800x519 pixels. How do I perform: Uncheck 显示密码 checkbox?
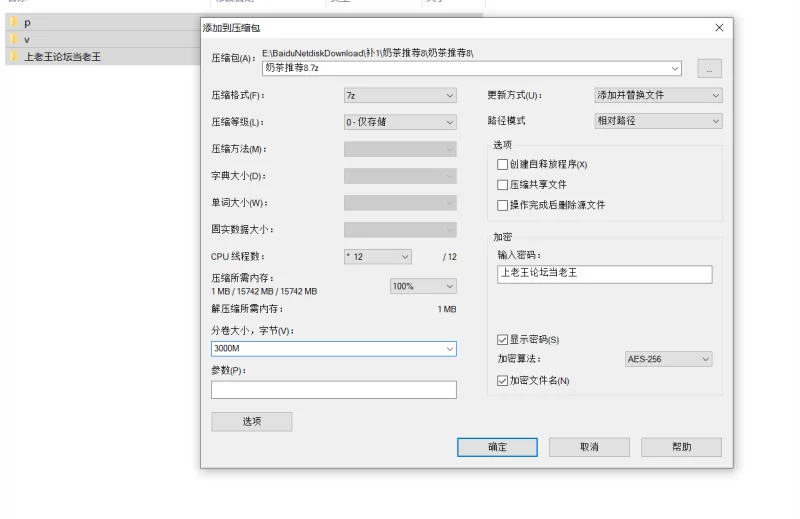coord(502,340)
